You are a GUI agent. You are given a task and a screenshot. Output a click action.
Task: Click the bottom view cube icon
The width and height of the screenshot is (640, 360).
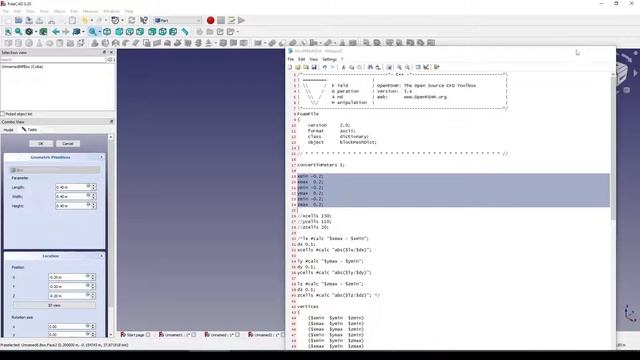tap(162, 31)
